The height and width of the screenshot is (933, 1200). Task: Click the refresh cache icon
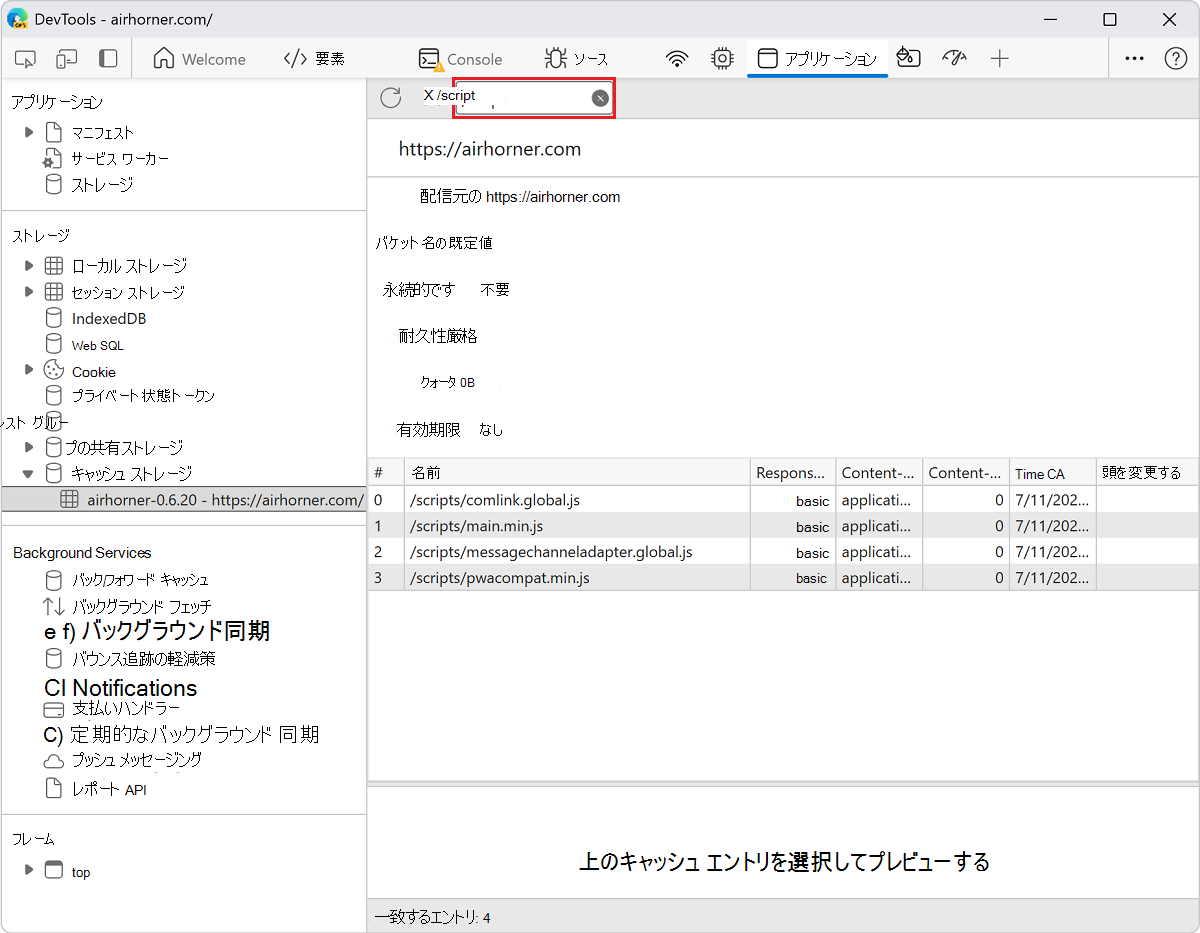click(x=391, y=97)
